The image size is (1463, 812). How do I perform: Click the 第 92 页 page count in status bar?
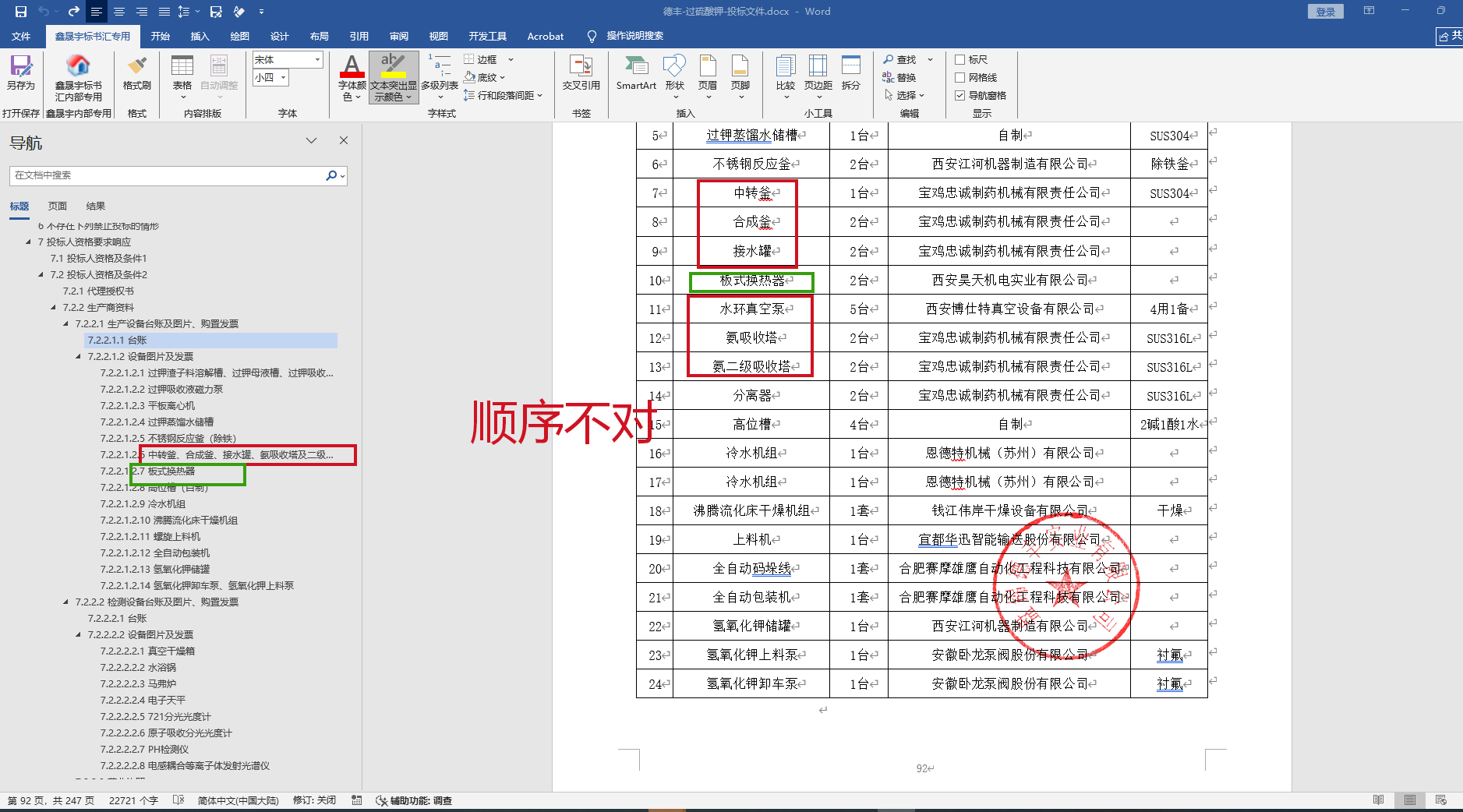tap(51, 800)
